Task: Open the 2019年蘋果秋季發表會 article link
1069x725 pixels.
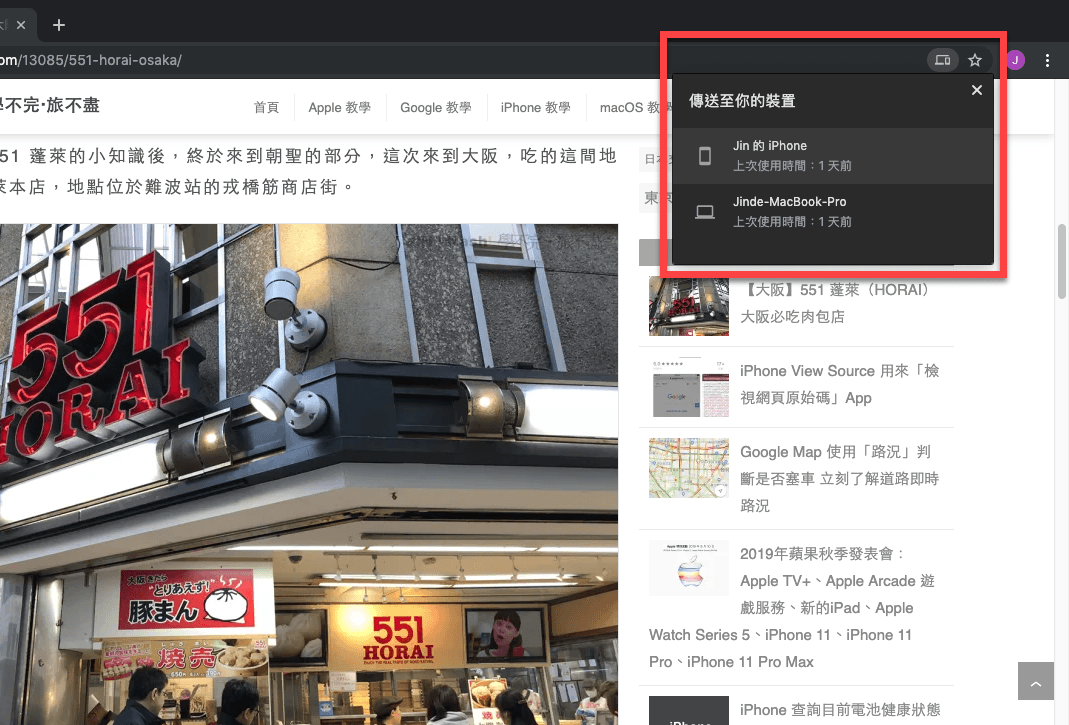Action: 792,608
